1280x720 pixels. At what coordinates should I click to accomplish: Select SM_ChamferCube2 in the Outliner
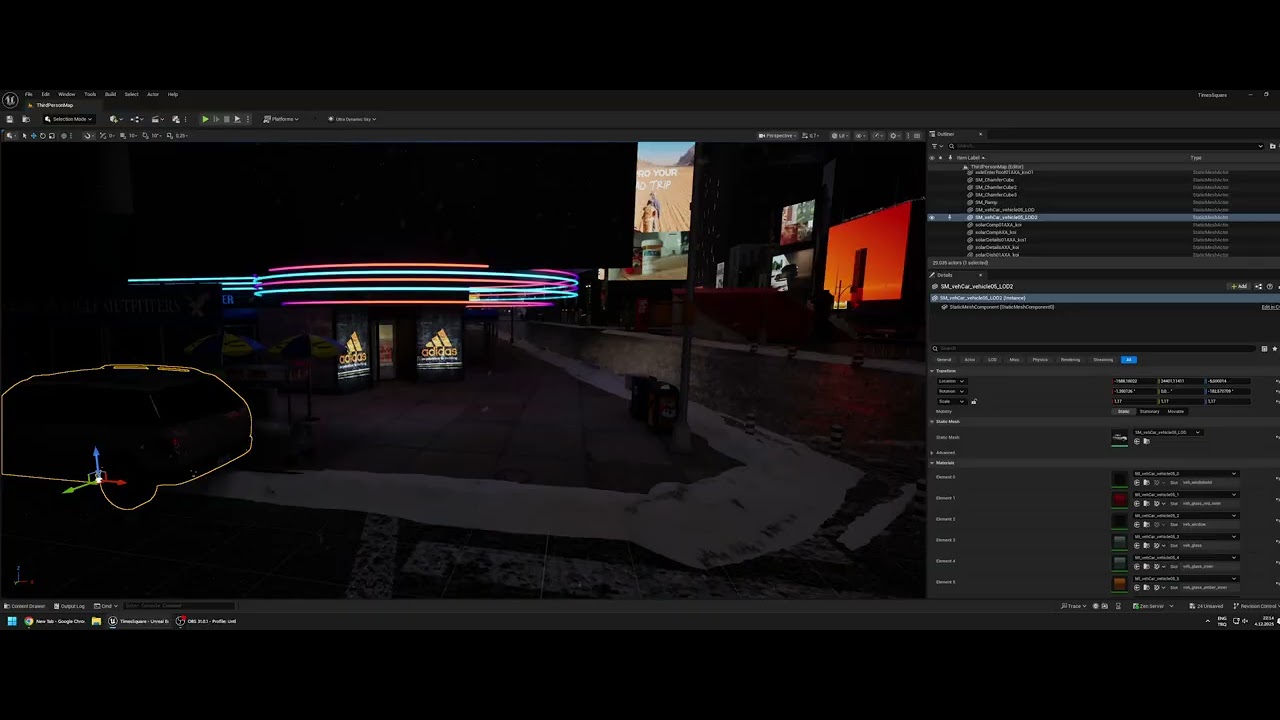[x=995, y=187]
